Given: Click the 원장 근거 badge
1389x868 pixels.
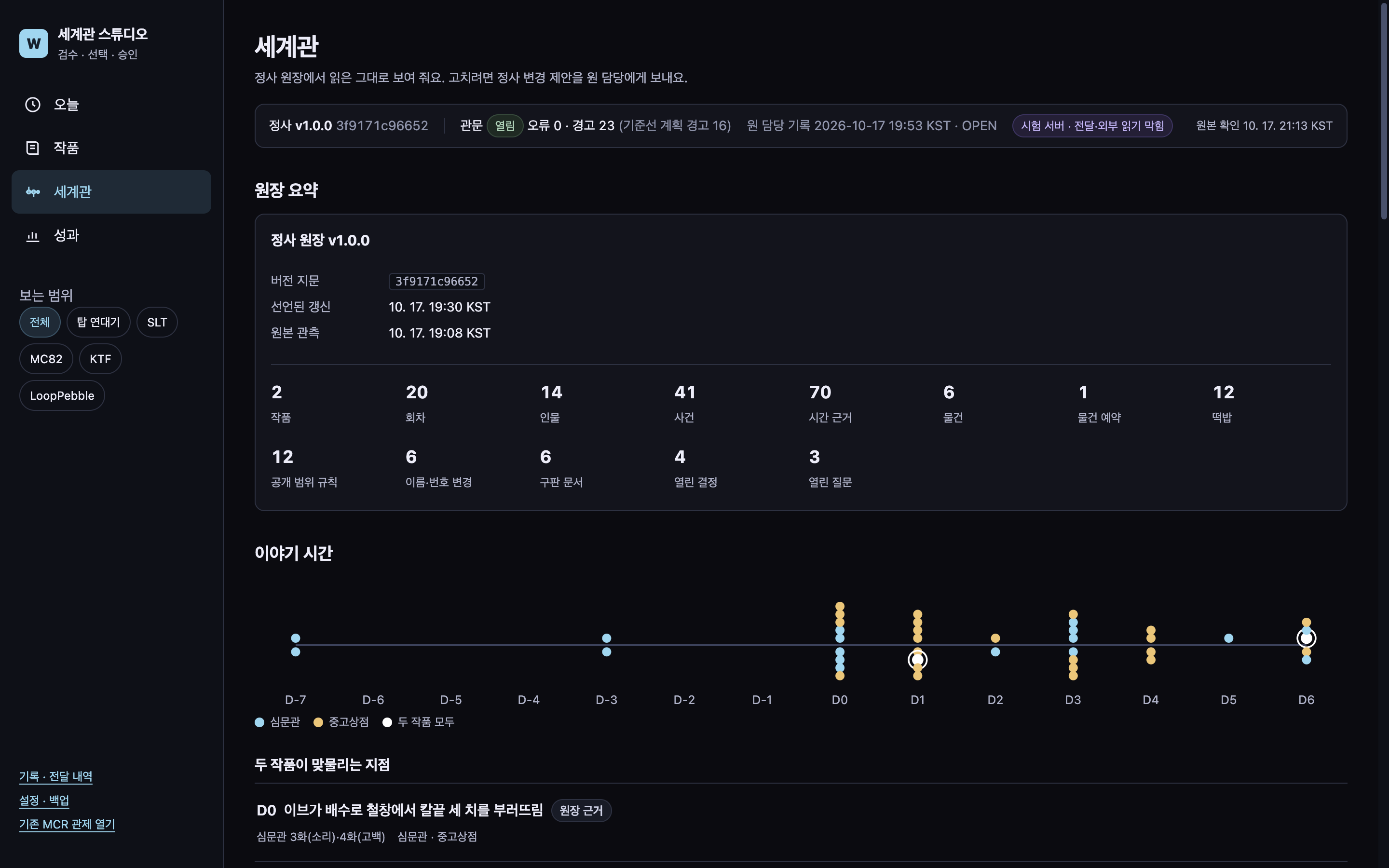Looking at the screenshot, I should (581, 811).
